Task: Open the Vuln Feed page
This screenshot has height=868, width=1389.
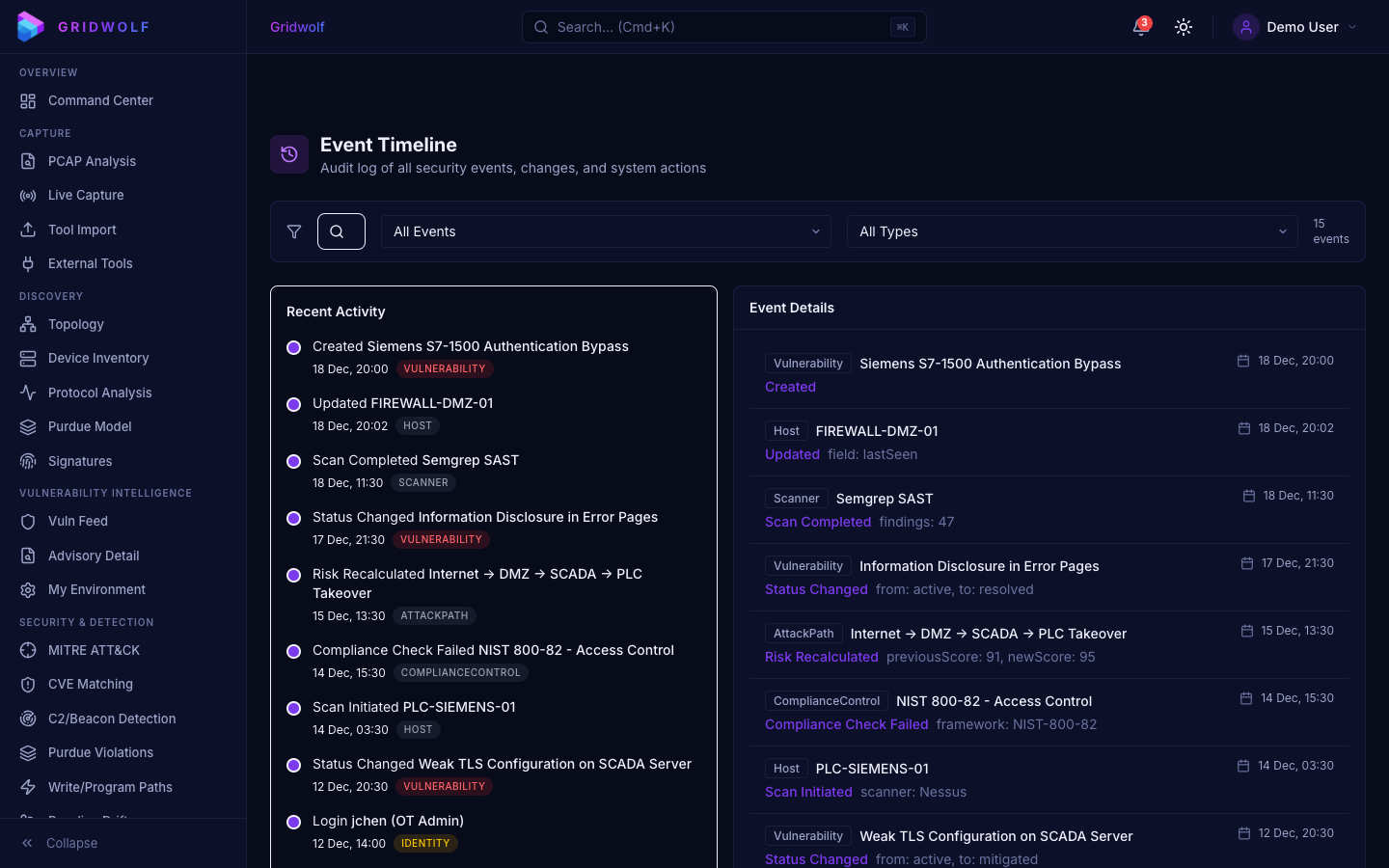Action: (78, 521)
